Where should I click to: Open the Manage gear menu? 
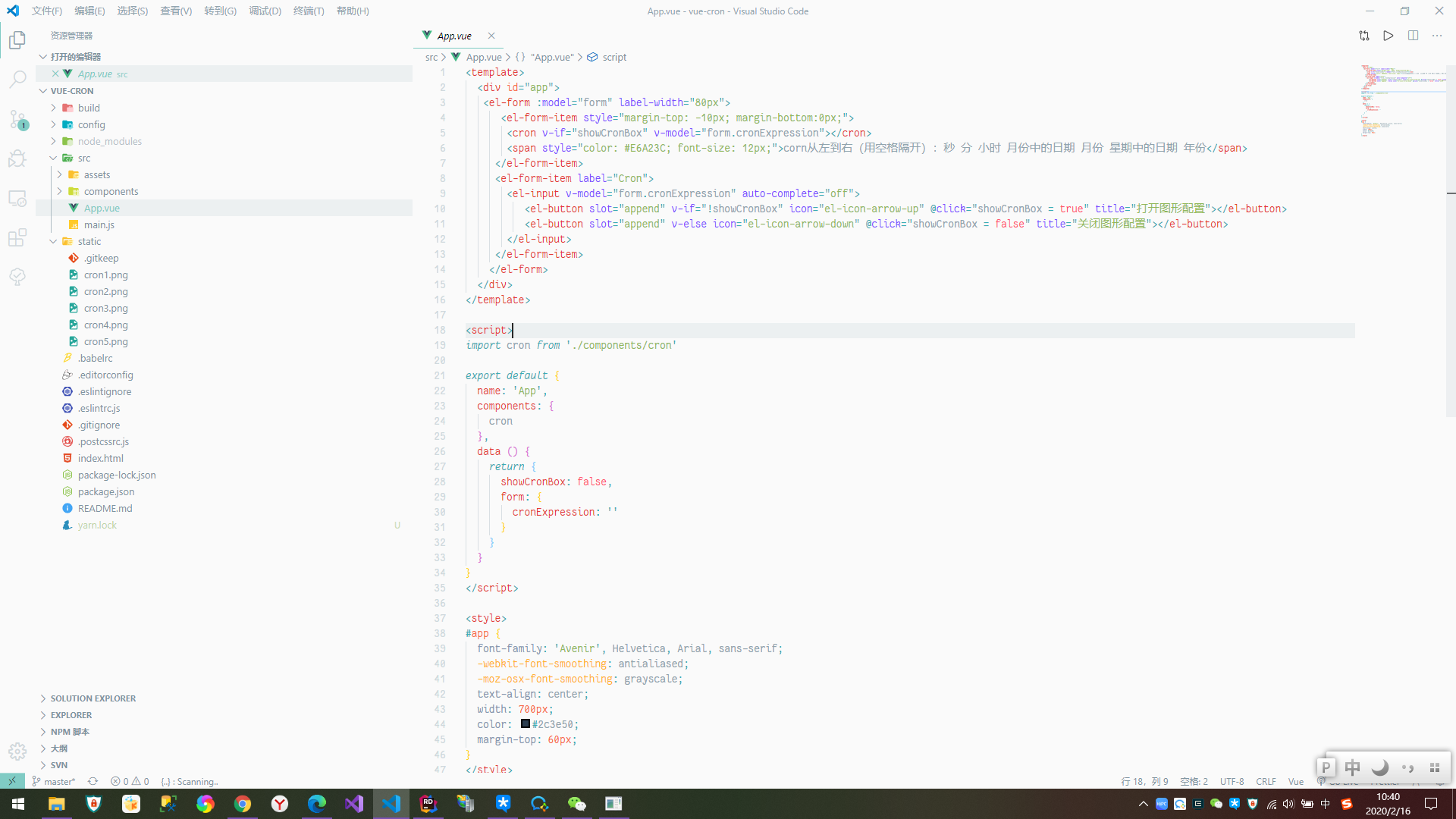click(x=17, y=751)
